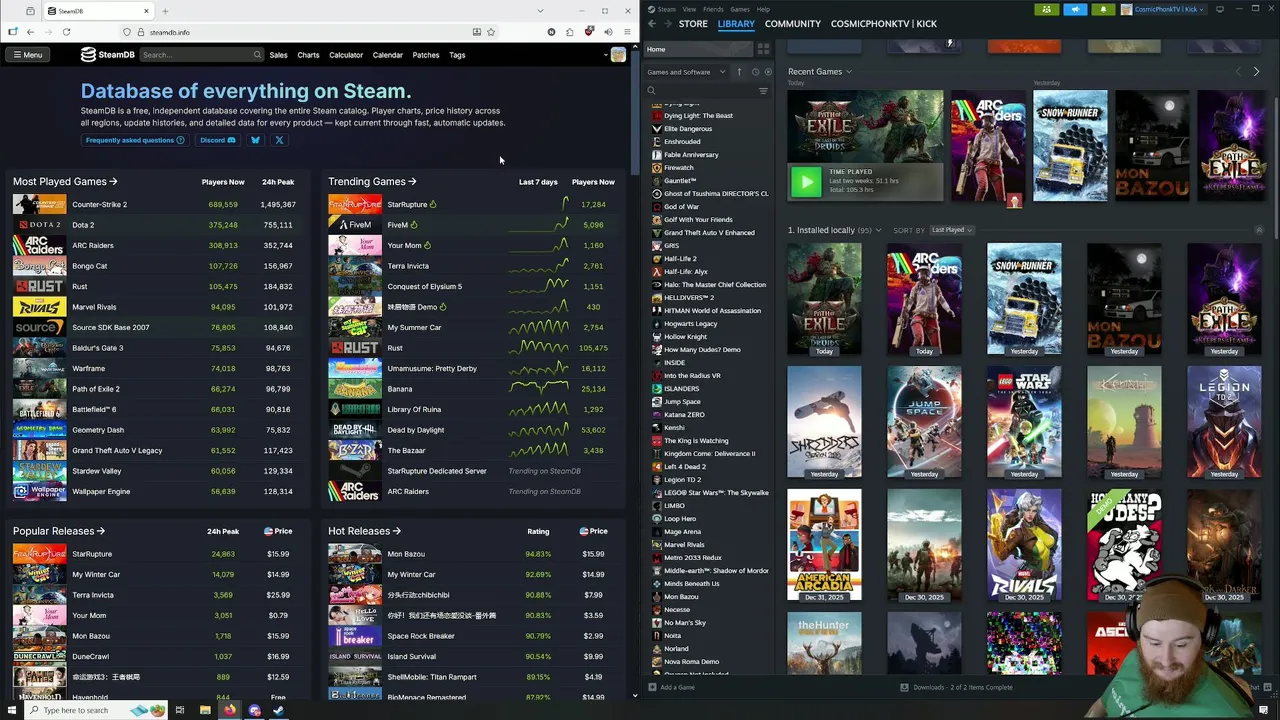Open Charts in SteamDB navigation
The image size is (1280, 720).
coord(308,55)
